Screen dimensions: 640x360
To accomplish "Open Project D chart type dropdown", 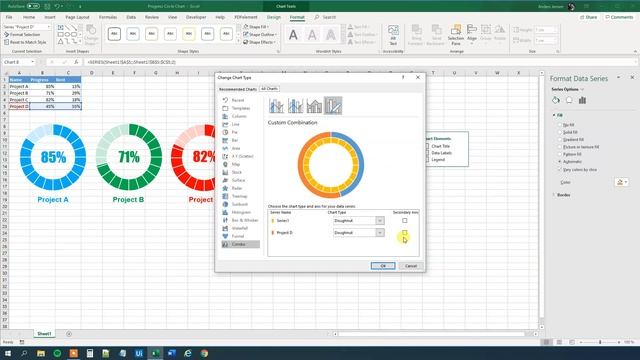I will click(380, 232).
